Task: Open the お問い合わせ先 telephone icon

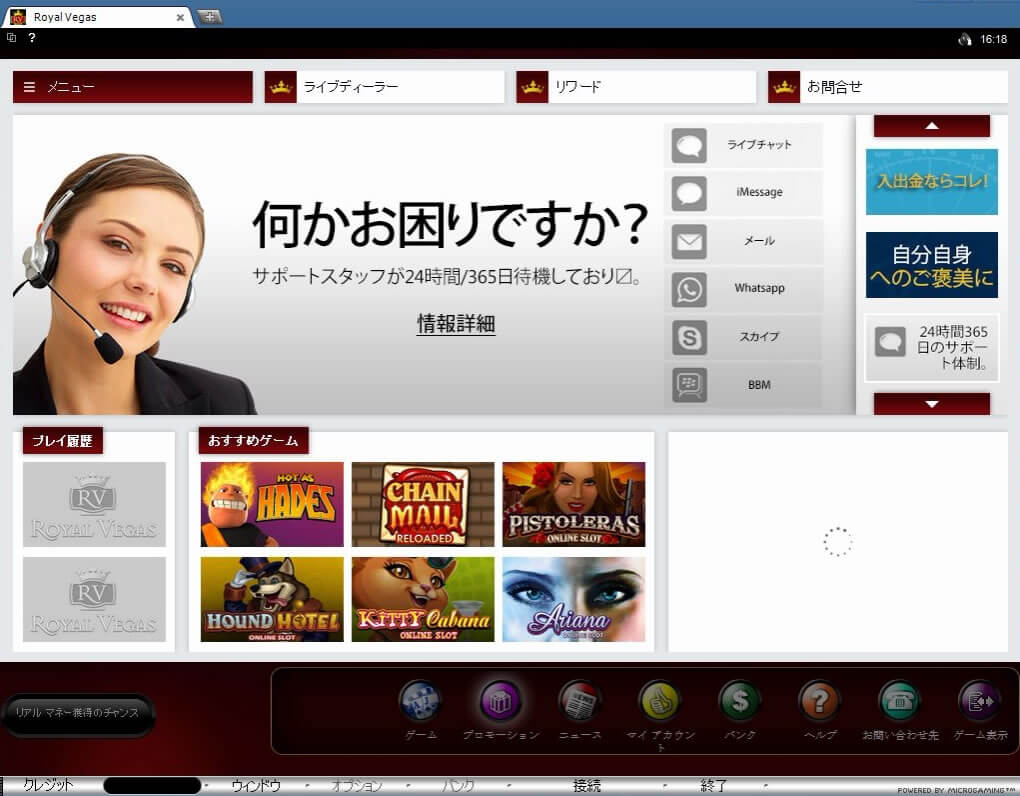Action: [900, 702]
